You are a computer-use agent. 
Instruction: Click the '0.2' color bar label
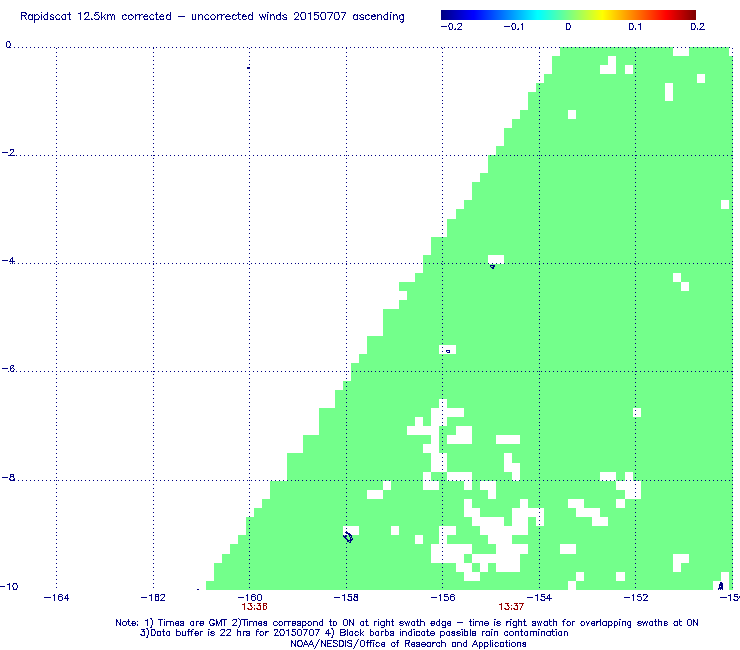pos(698,27)
